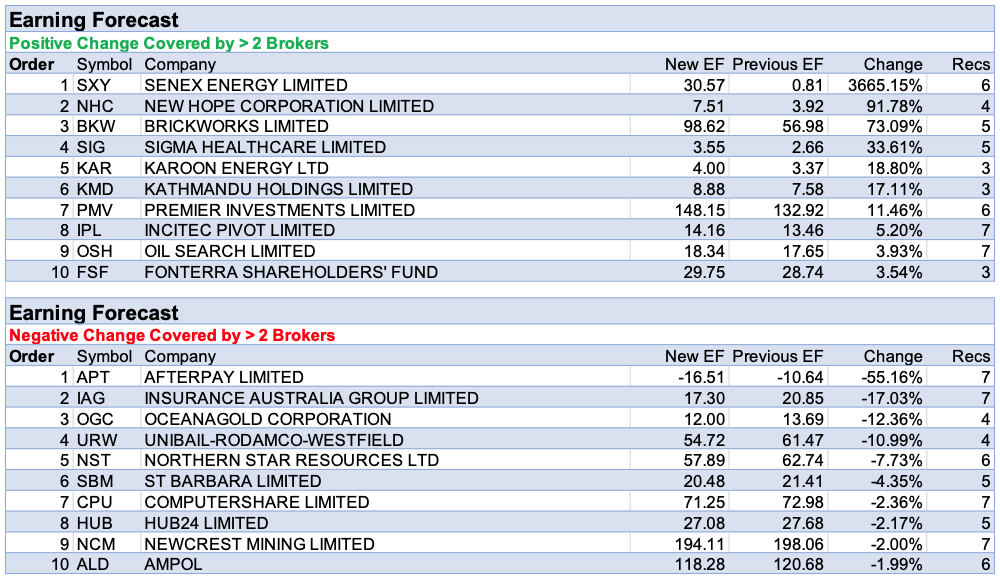The width and height of the screenshot is (1000, 579).
Task: Select the IAG symbol cell
Action: pyautogui.click(x=93, y=398)
